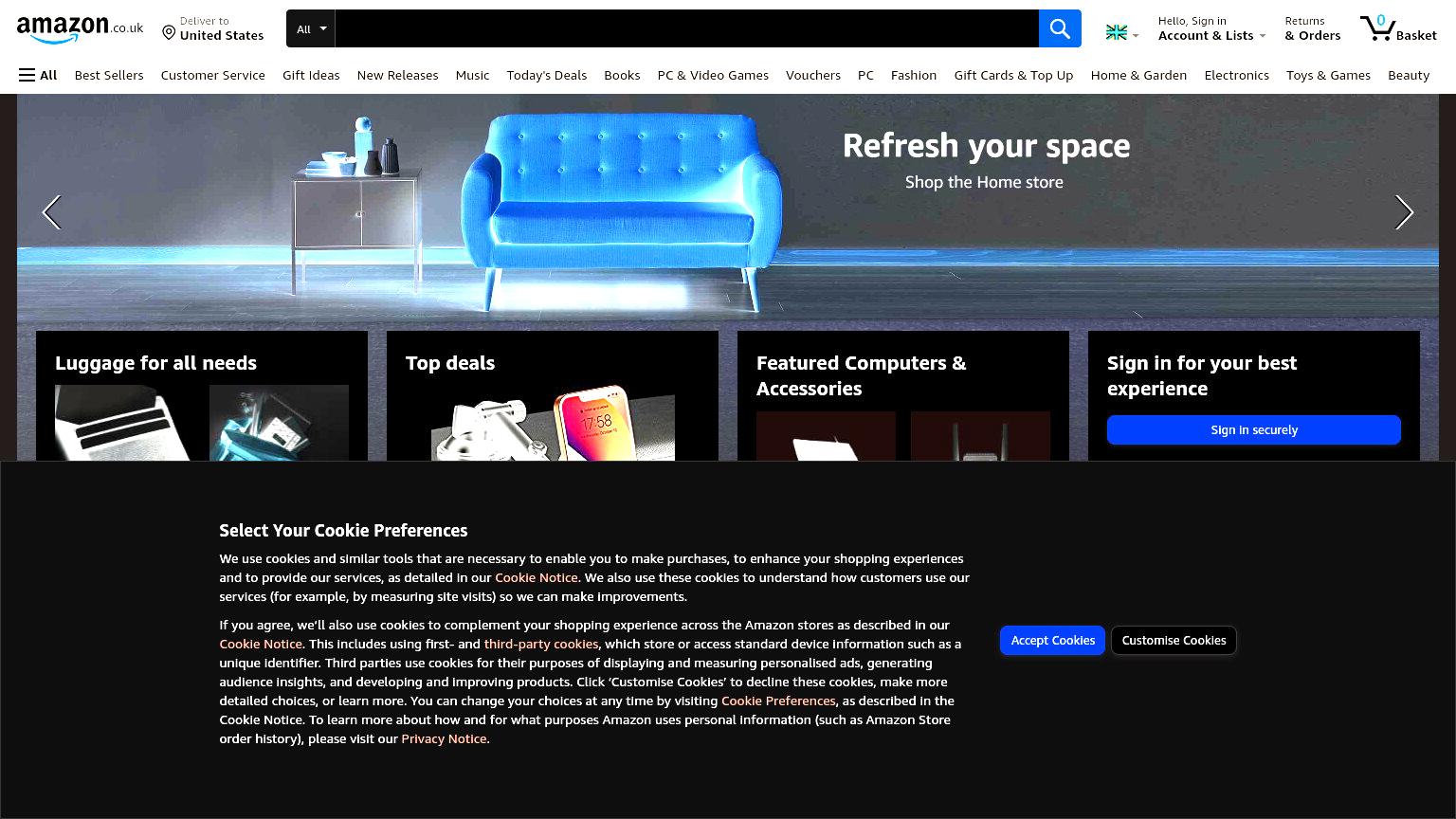1456x819 pixels.
Task: Expand Account & Lists dropdown
Action: pos(1211,28)
